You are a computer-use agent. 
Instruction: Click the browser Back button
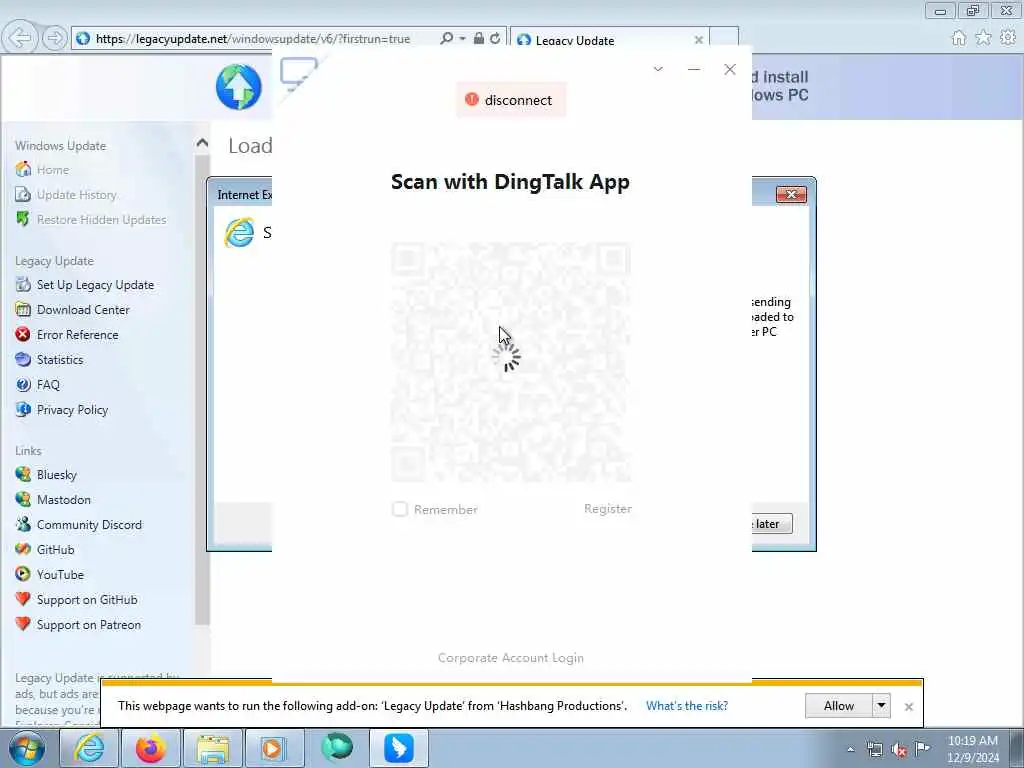point(20,38)
